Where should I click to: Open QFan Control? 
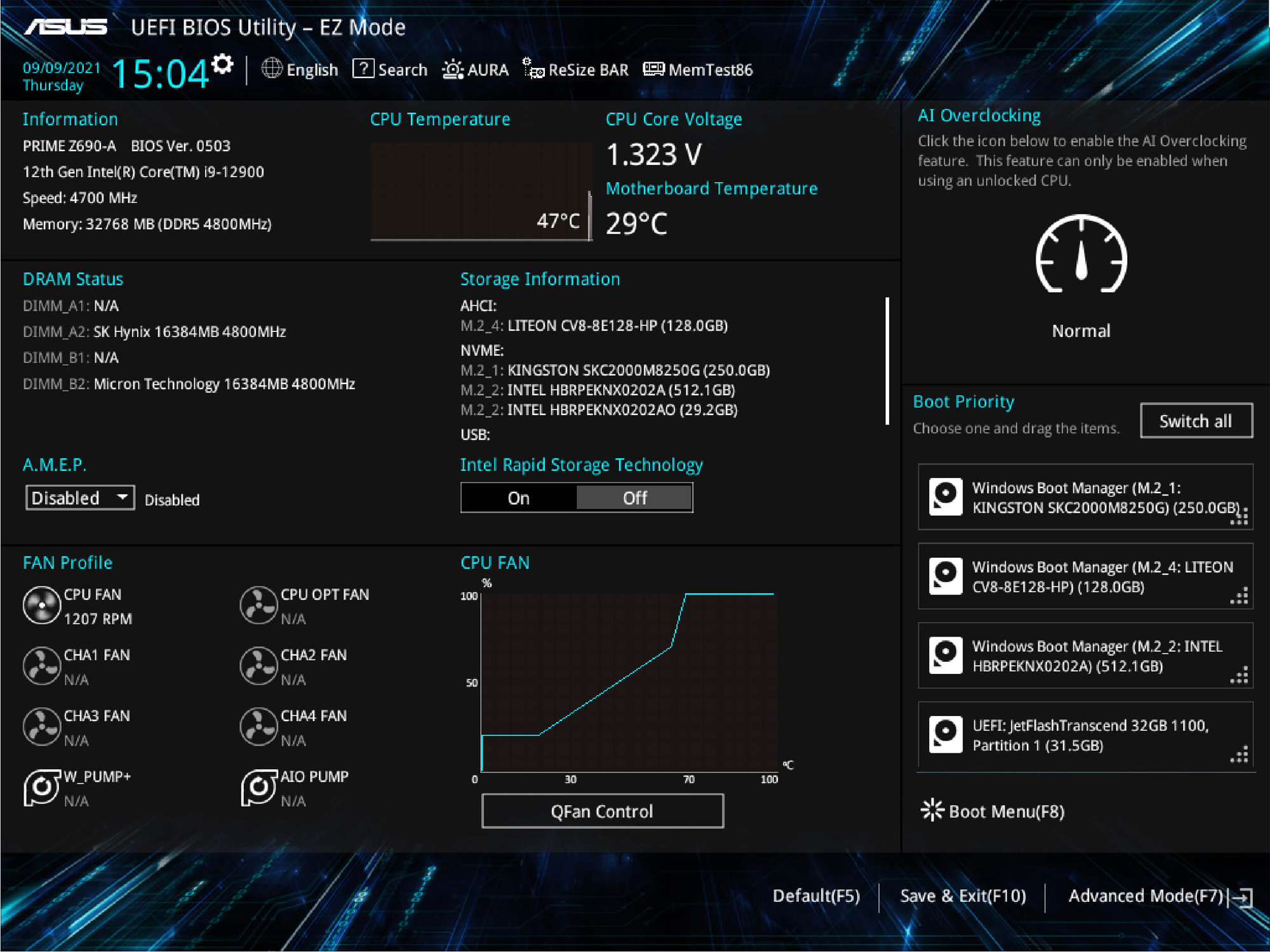click(603, 811)
